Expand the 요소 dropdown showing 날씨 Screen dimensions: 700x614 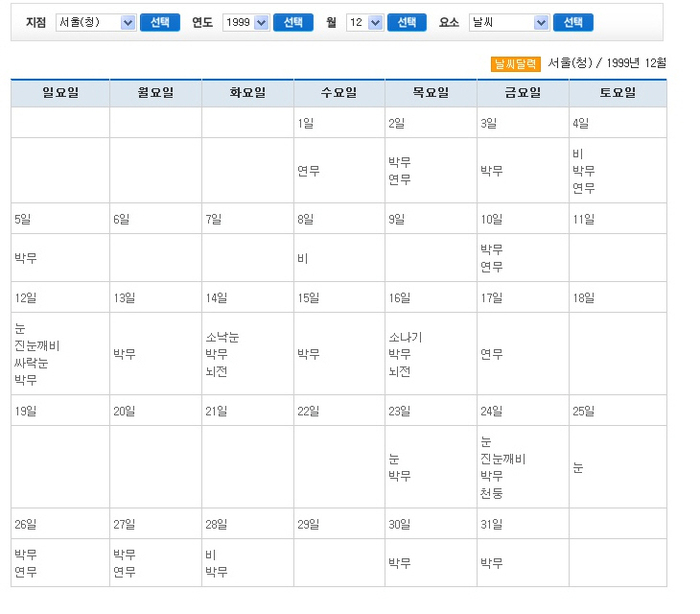(x=508, y=22)
